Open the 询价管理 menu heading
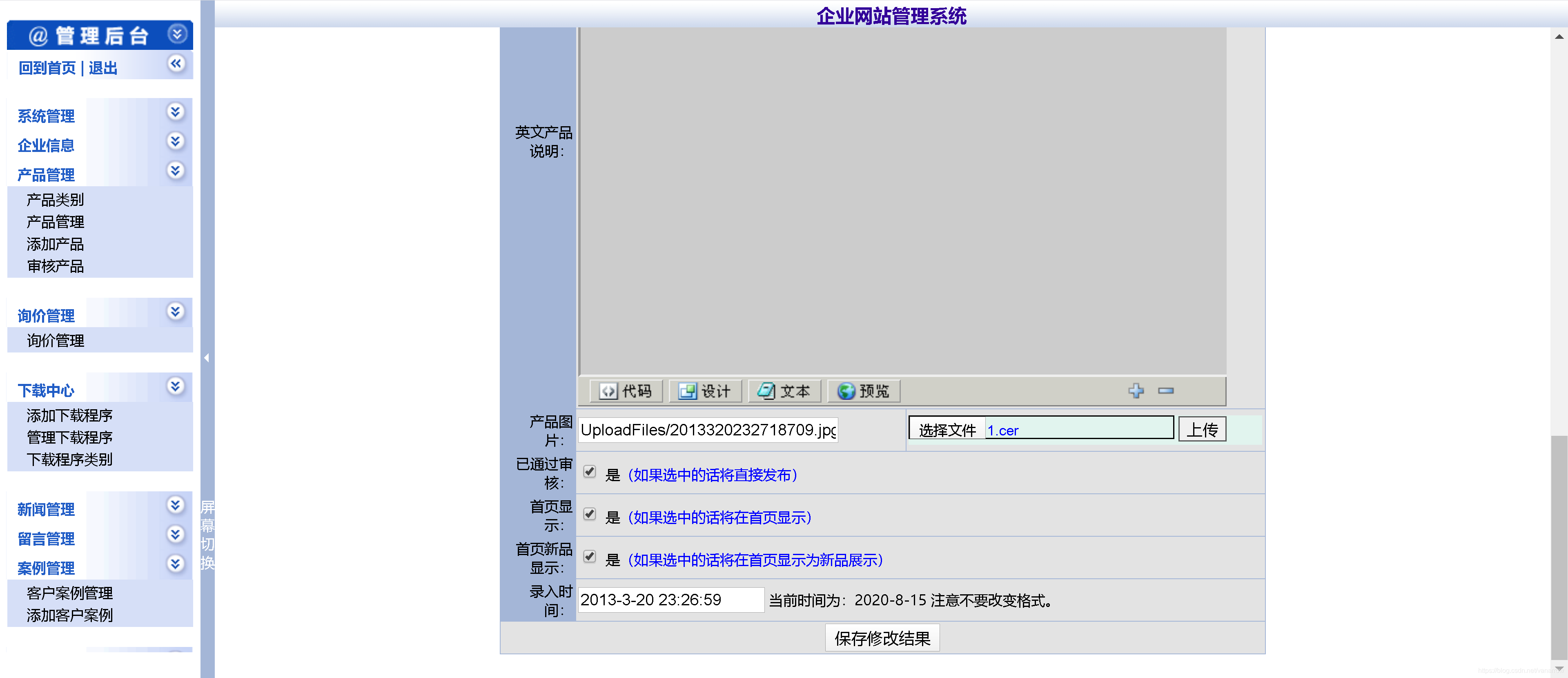Viewport: 1568px width, 678px height. [46, 316]
